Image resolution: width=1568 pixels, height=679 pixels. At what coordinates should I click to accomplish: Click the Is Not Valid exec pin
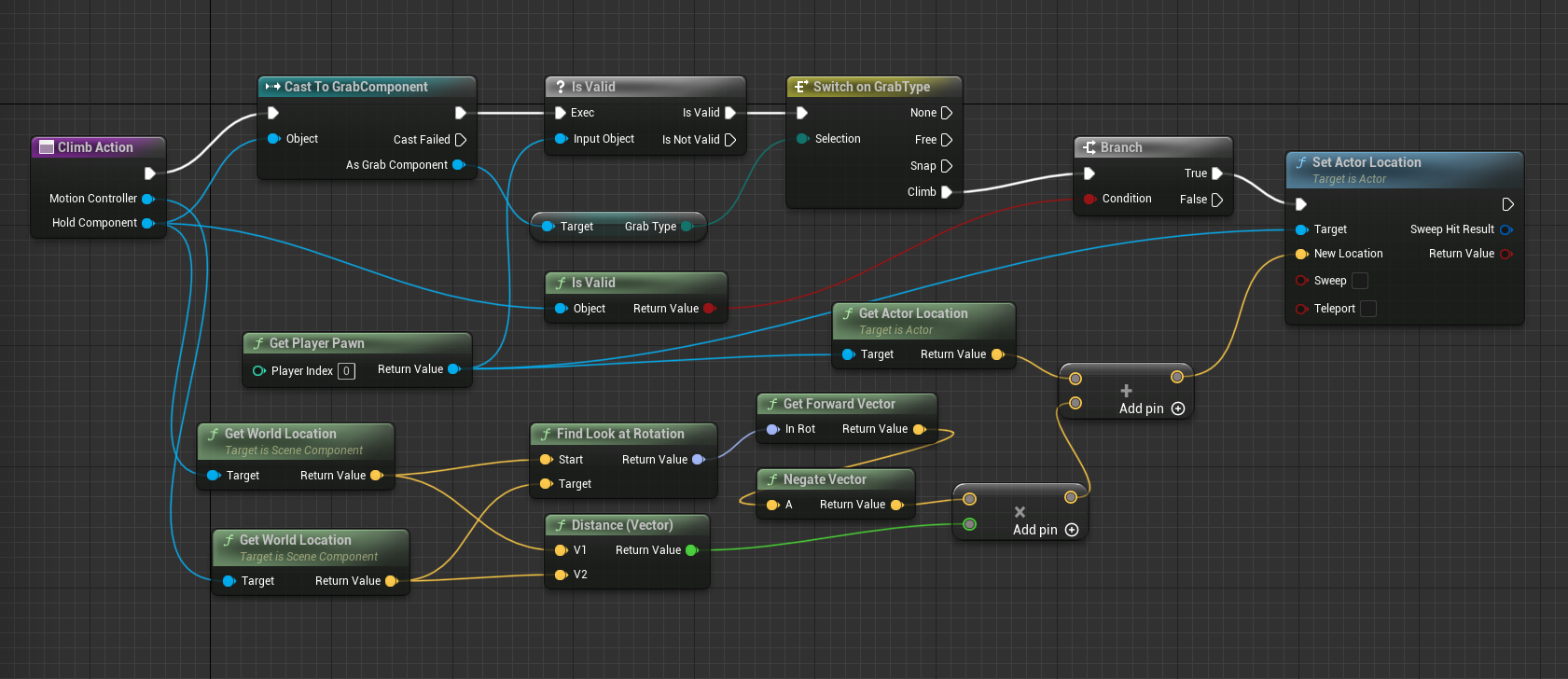[730, 140]
